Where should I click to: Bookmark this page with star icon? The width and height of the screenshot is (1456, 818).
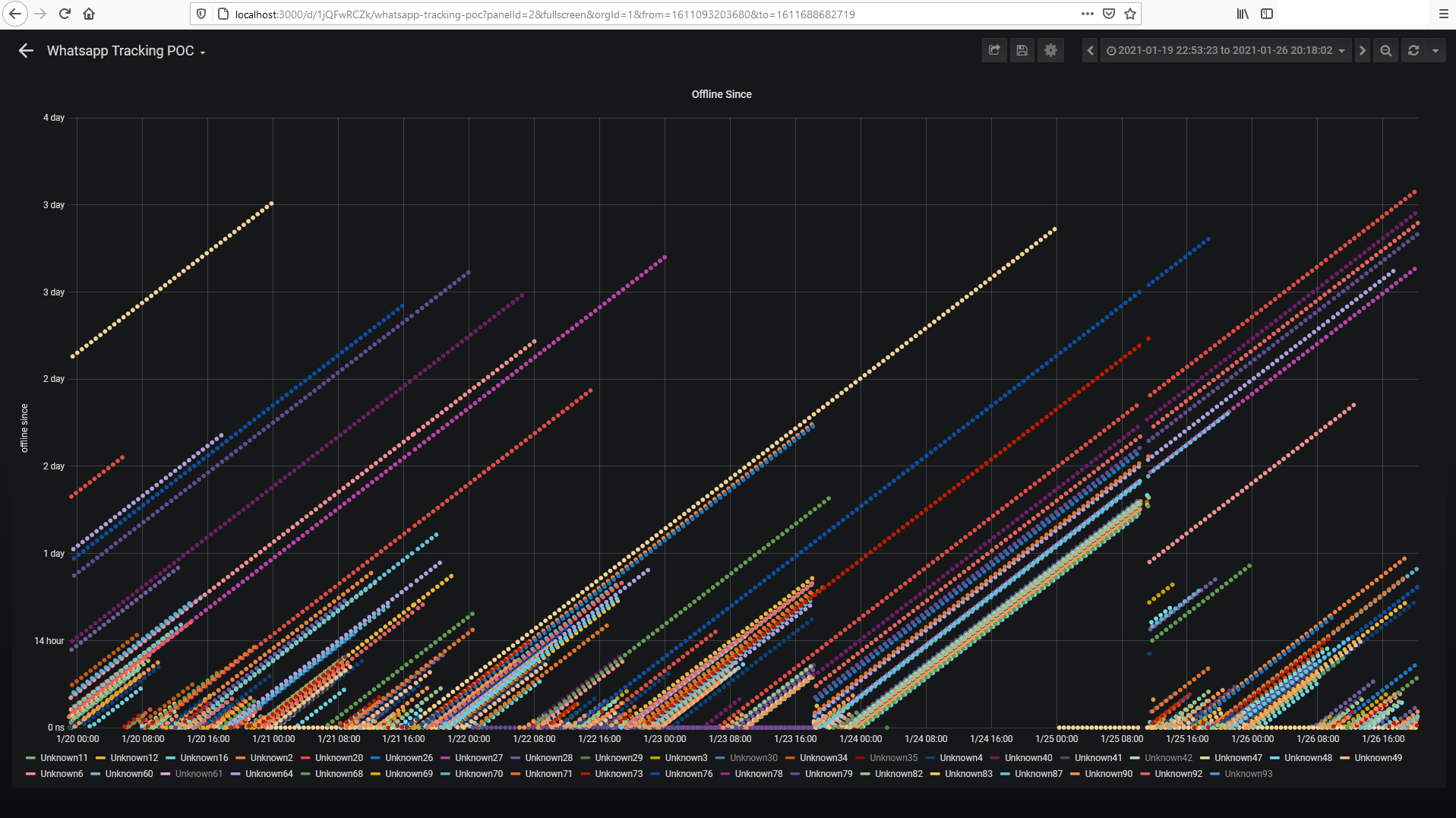point(1130,14)
